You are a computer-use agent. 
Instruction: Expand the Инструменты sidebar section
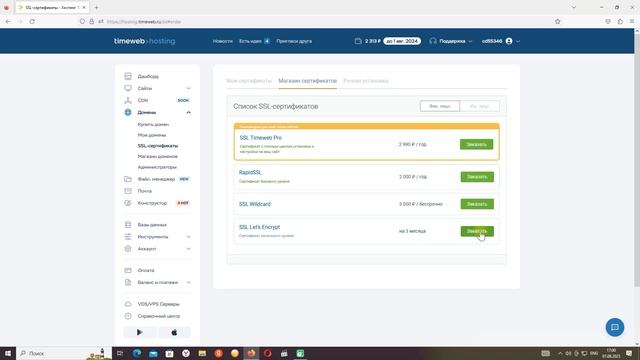(188, 237)
